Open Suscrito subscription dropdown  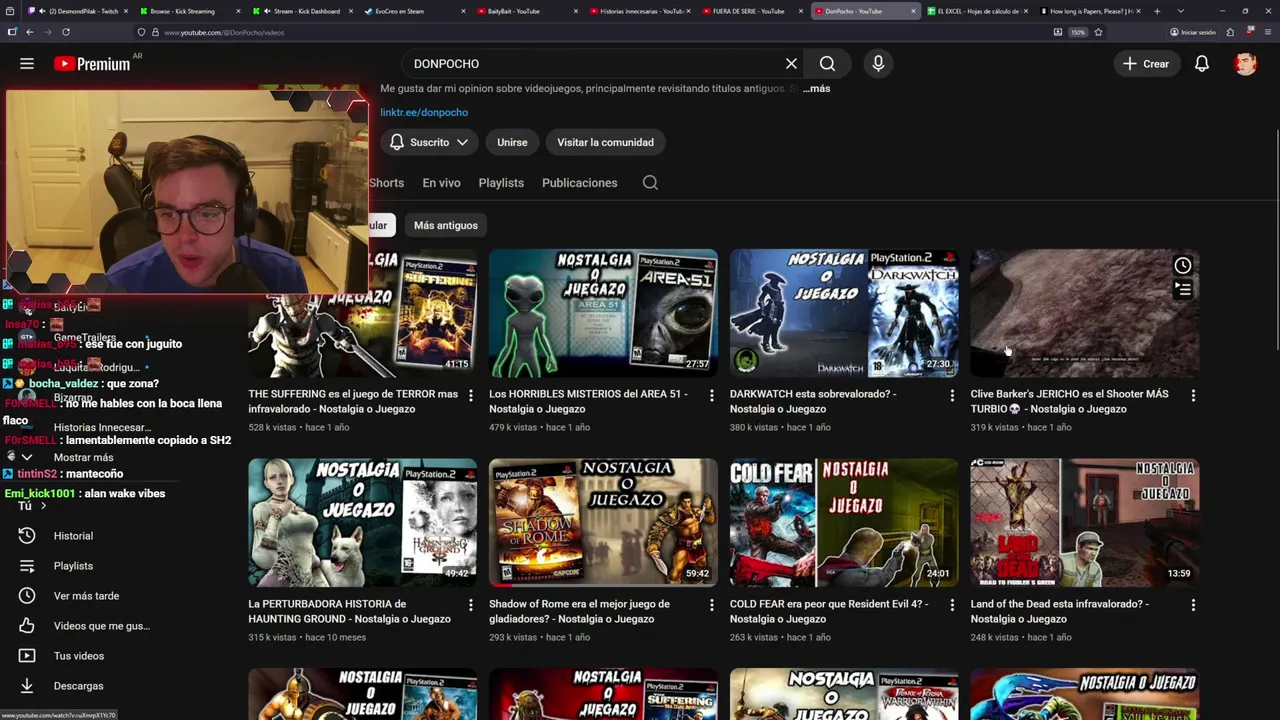[429, 142]
